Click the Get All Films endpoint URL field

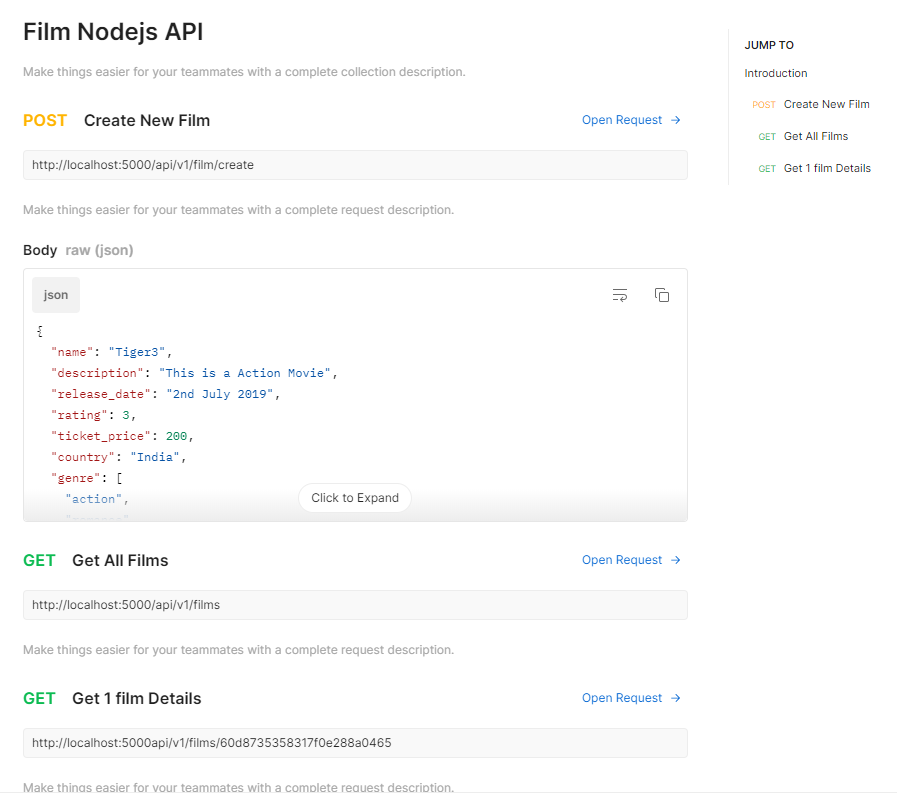[x=354, y=605]
